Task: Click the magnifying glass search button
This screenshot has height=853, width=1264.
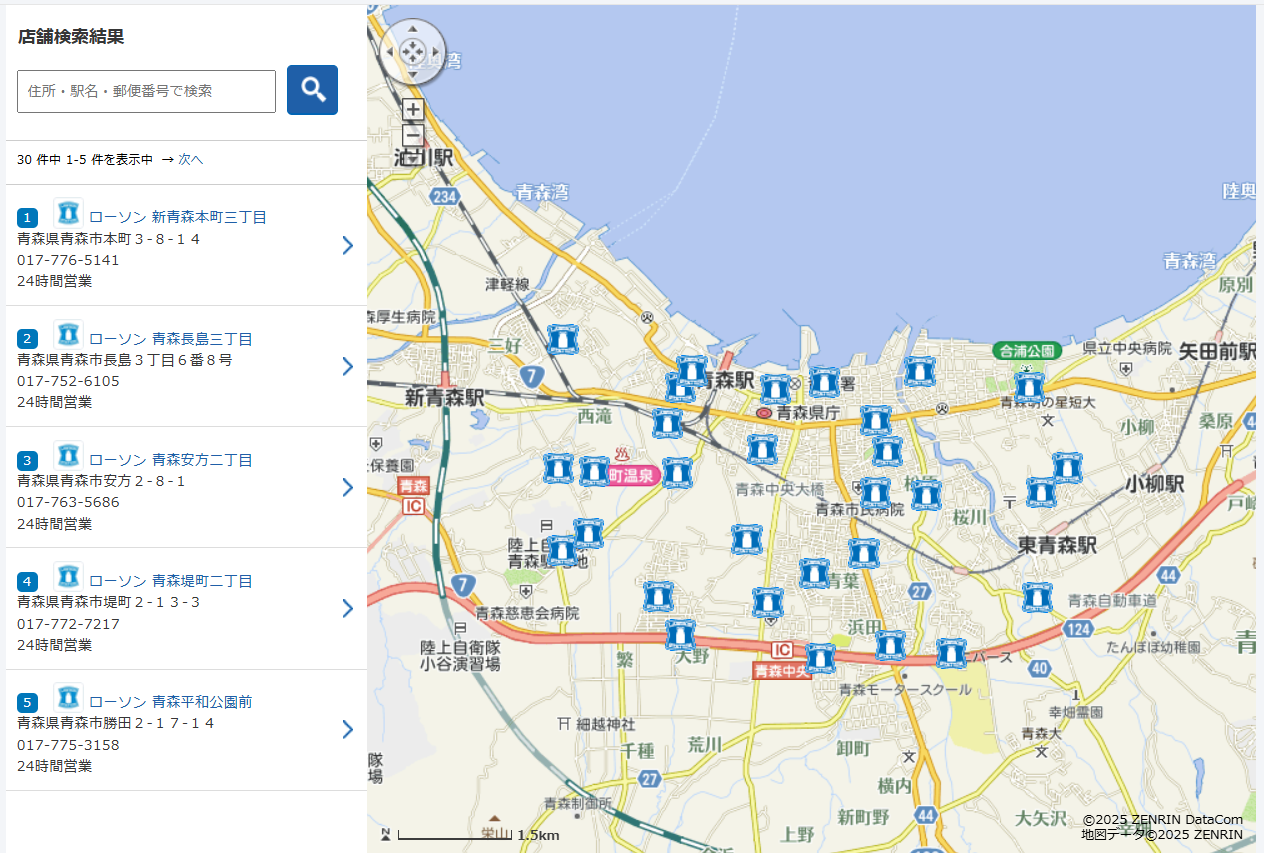Action: (x=312, y=90)
